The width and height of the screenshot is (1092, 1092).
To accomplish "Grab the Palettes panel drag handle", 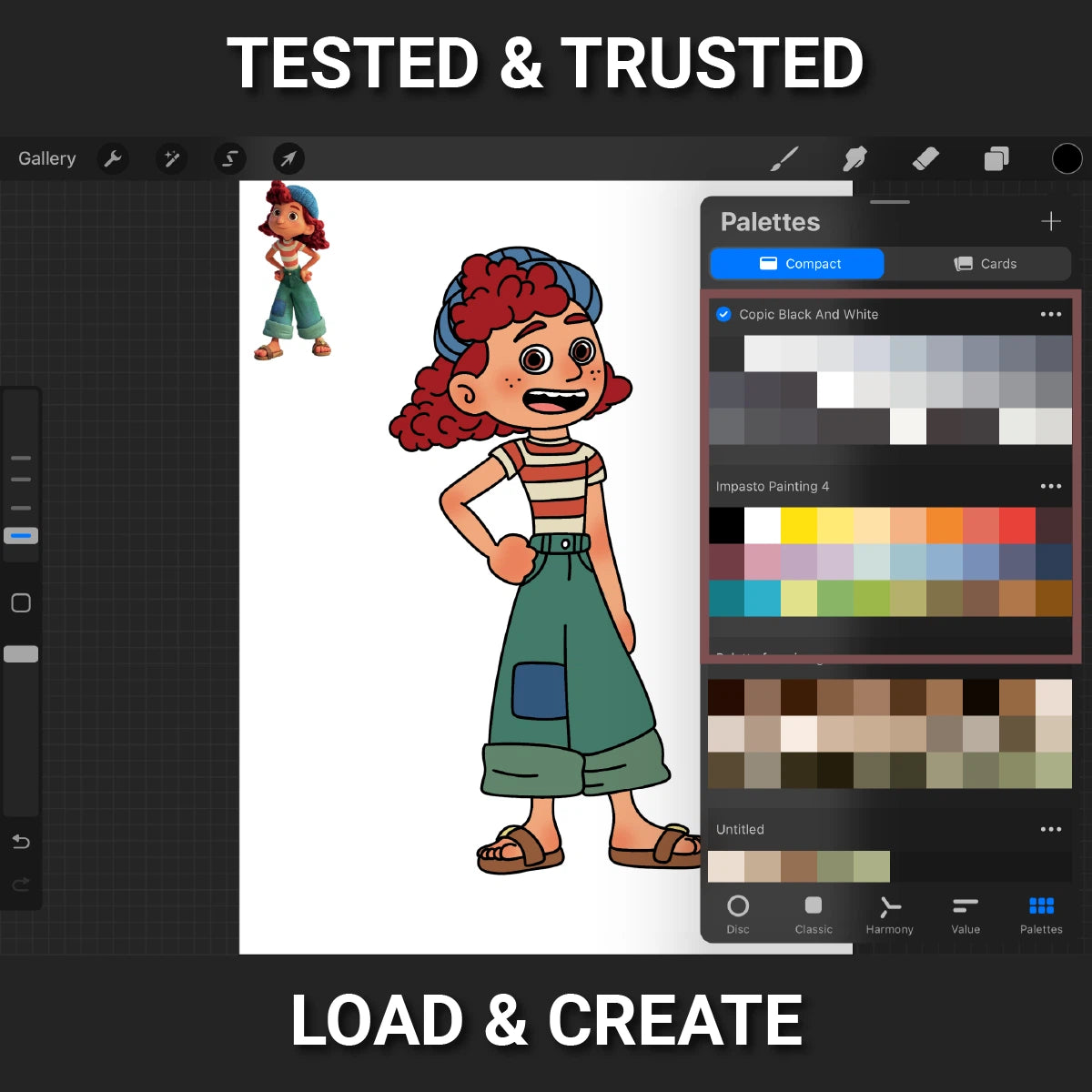I will point(890,201).
